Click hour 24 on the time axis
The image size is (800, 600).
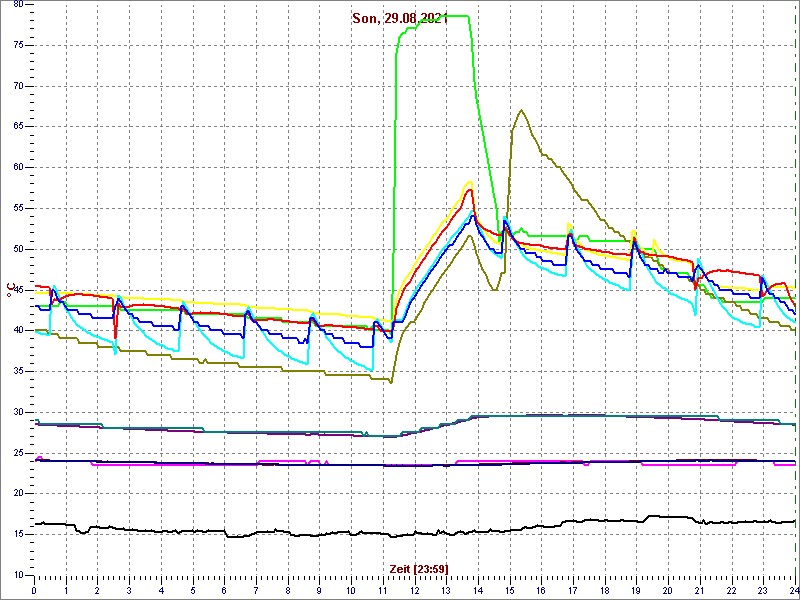tap(794, 591)
